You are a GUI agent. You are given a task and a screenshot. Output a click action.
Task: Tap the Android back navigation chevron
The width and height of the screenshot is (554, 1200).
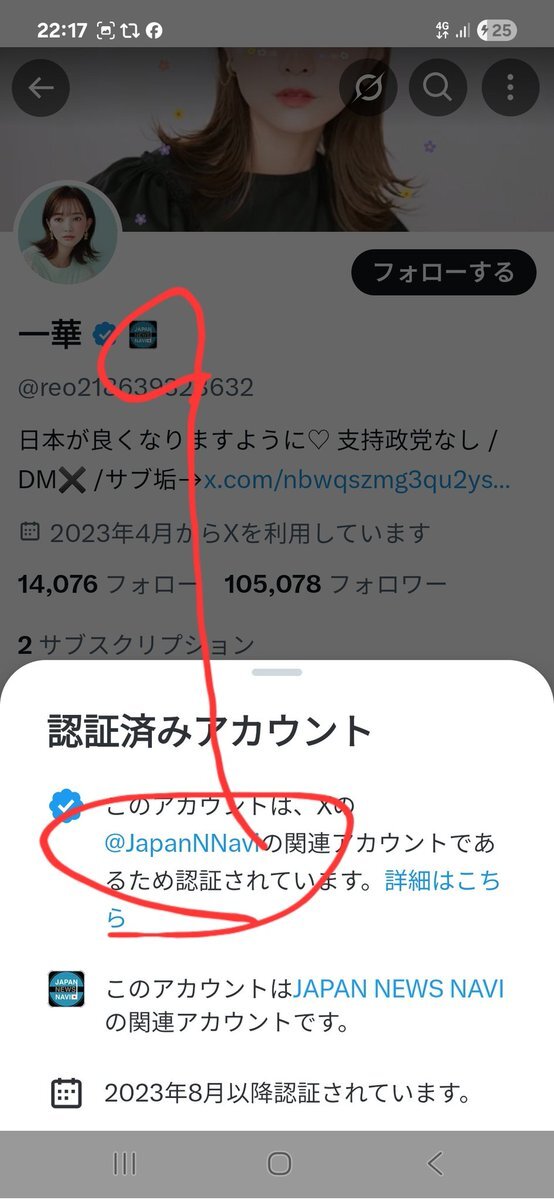coord(434,1163)
